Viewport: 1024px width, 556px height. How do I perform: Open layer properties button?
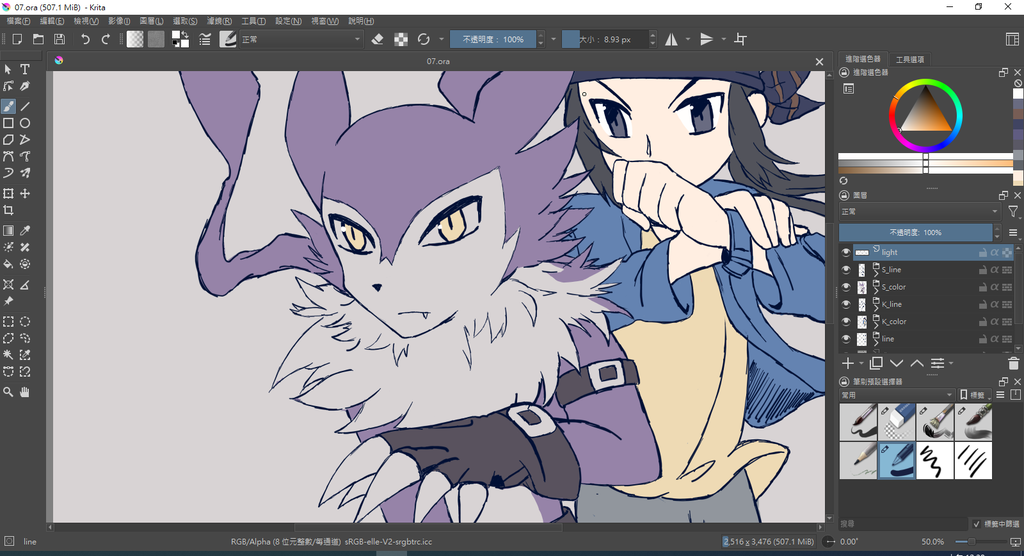coord(938,363)
